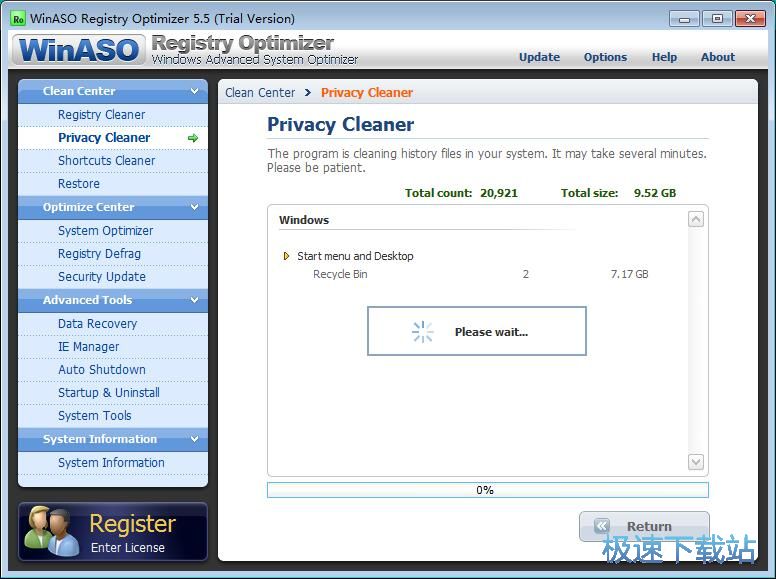776x579 pixels.
Task: Open Data Recovery tool
Action: (113, 324)
